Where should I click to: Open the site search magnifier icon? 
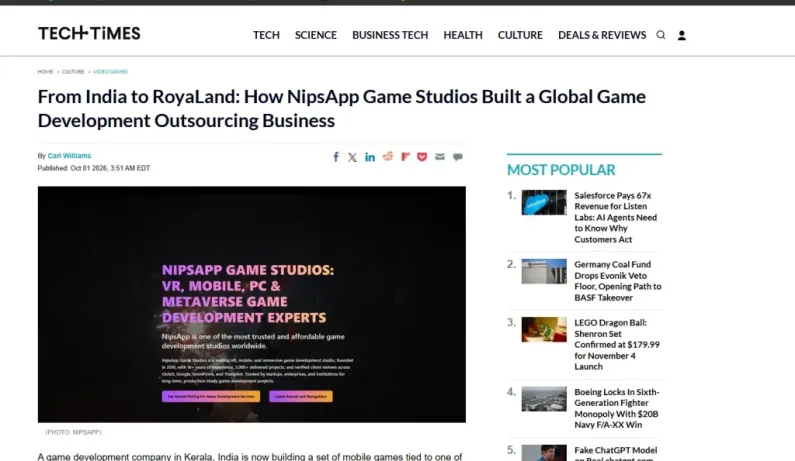click(x=661, y=35)
